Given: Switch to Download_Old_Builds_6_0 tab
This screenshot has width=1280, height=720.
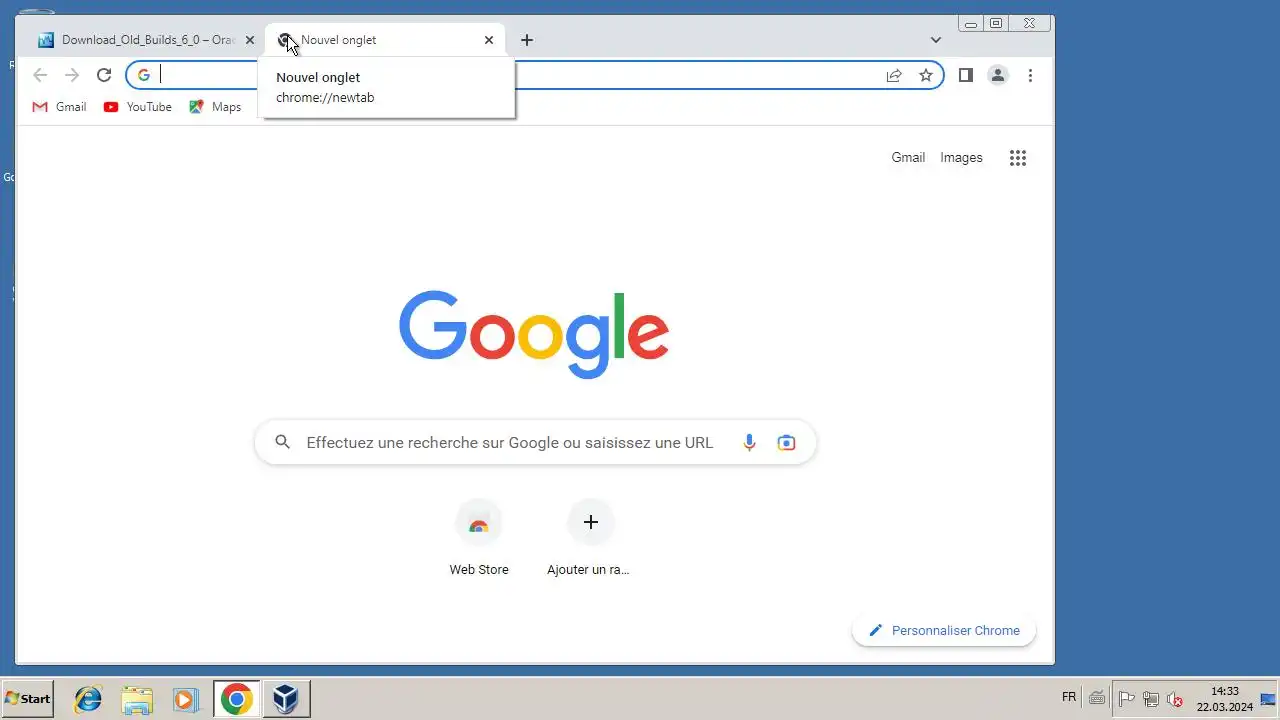Looking at the screenshot, I should [145, 40].
